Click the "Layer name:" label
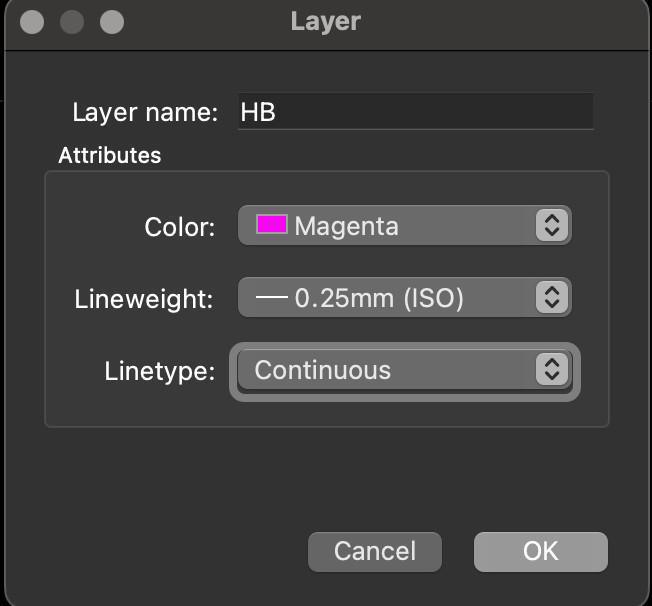The height and width of the screenshot is (606, 652). [145, 112]
